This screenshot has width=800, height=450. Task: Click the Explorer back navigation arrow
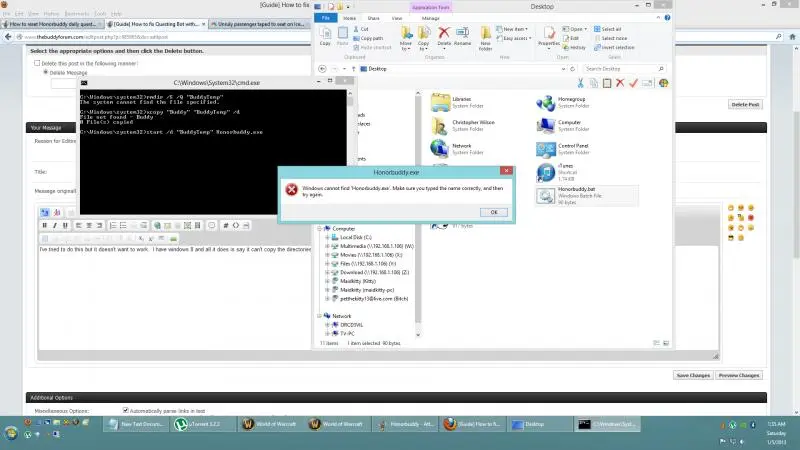tap(322, 68)
